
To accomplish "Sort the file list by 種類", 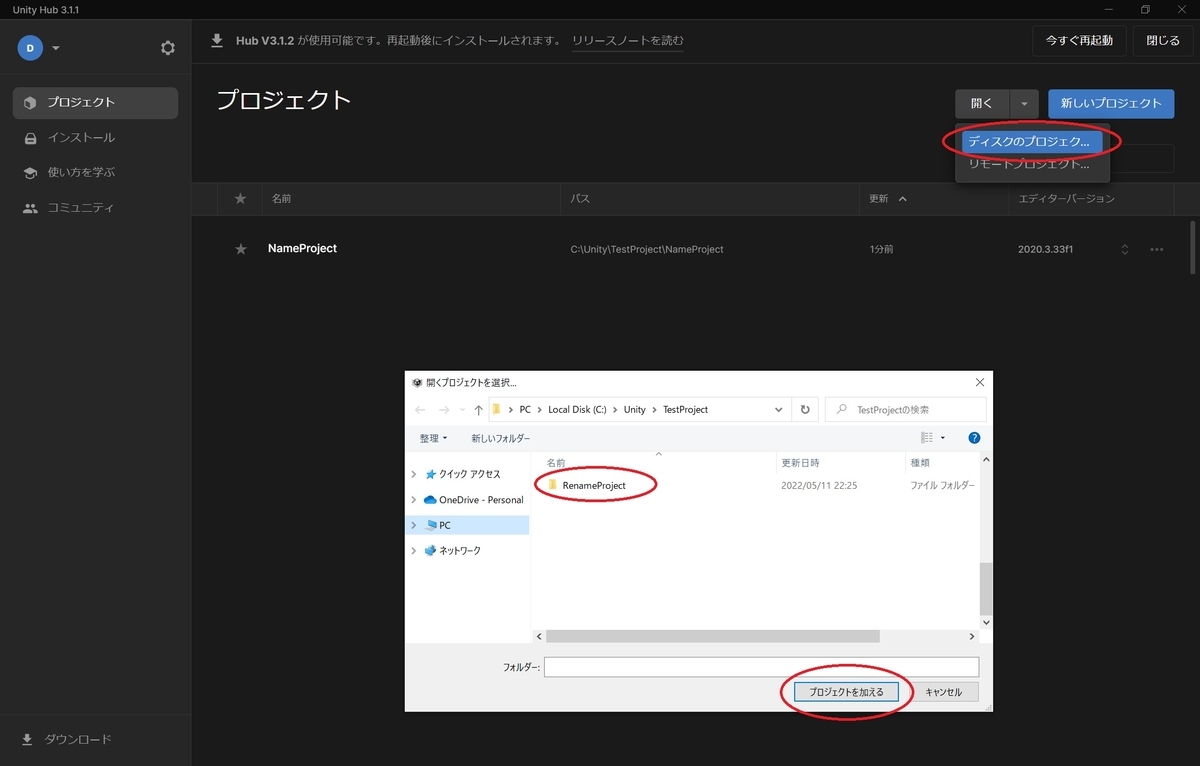I will 919,463.
